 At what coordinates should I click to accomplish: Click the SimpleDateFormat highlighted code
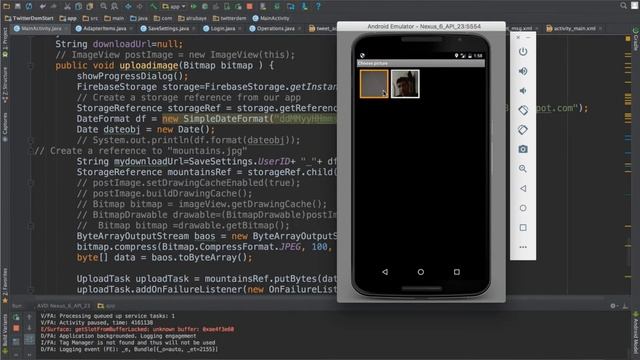(250, 119)
